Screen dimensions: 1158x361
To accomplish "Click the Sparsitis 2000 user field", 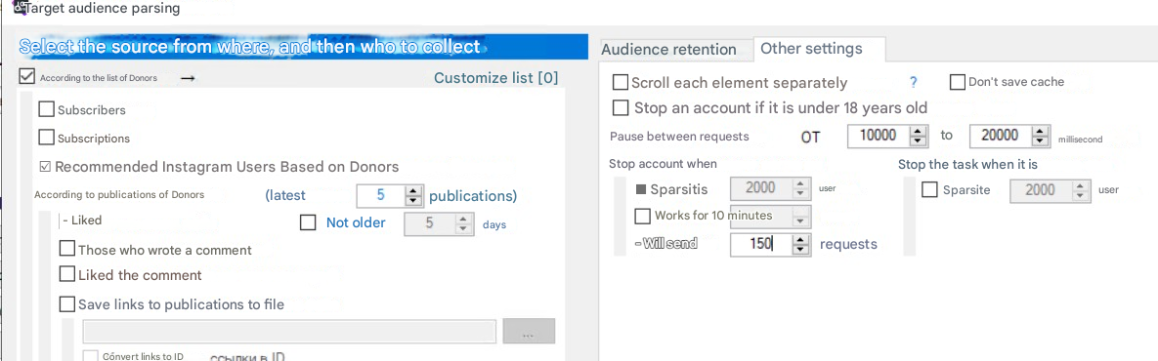I will pyautogui.click(x=761, y=189).
